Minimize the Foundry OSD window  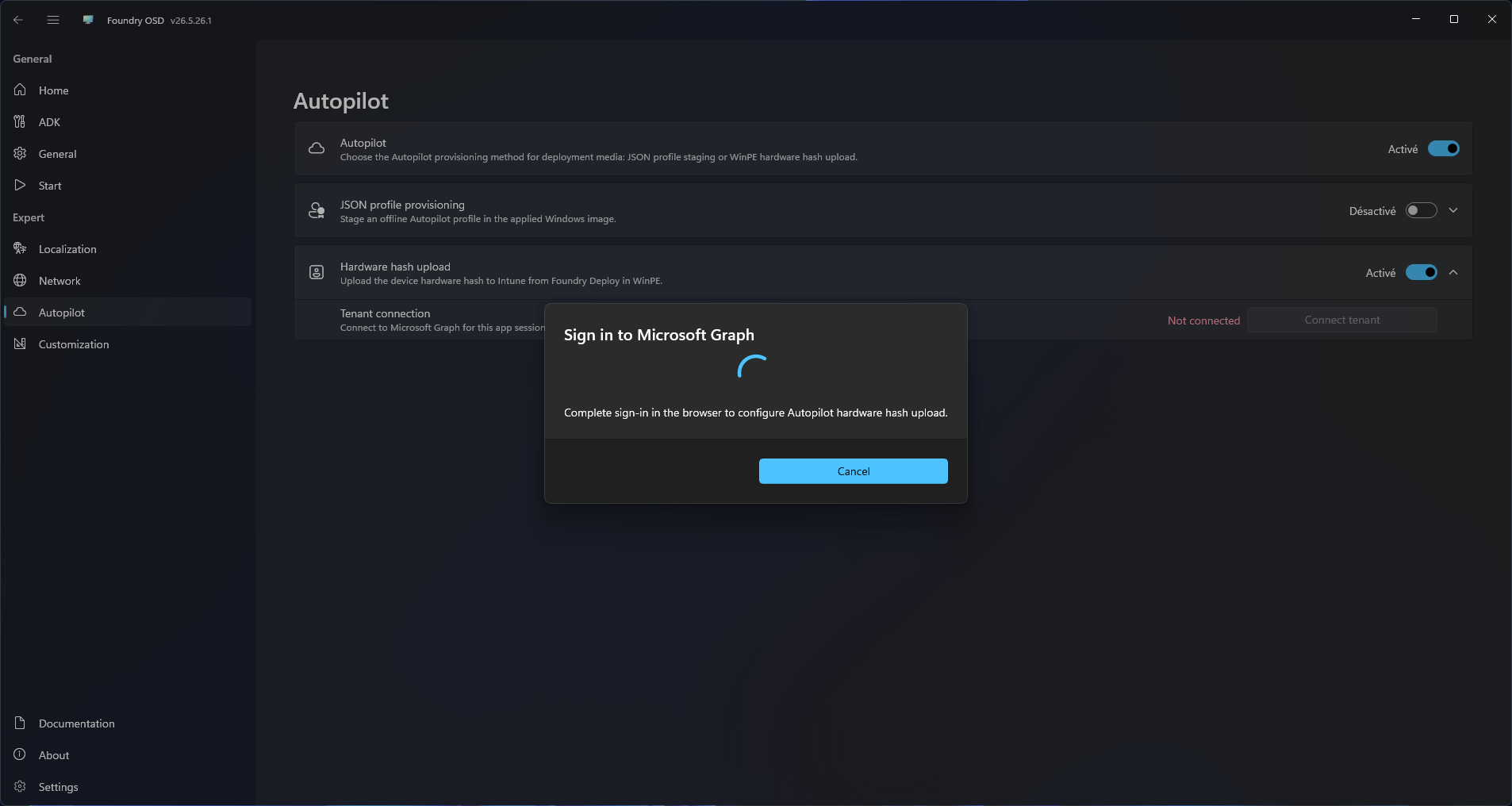click(x=1416, y=19)
